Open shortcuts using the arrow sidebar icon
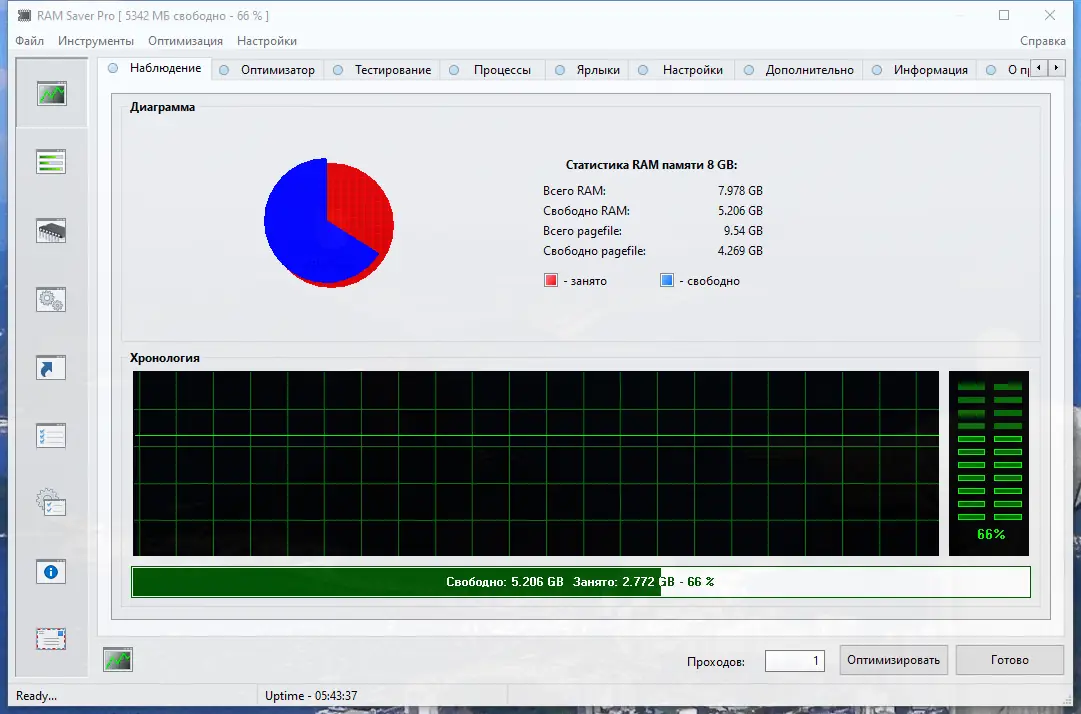This screenshot has width=1081, height=714. [x=51, y=367]
